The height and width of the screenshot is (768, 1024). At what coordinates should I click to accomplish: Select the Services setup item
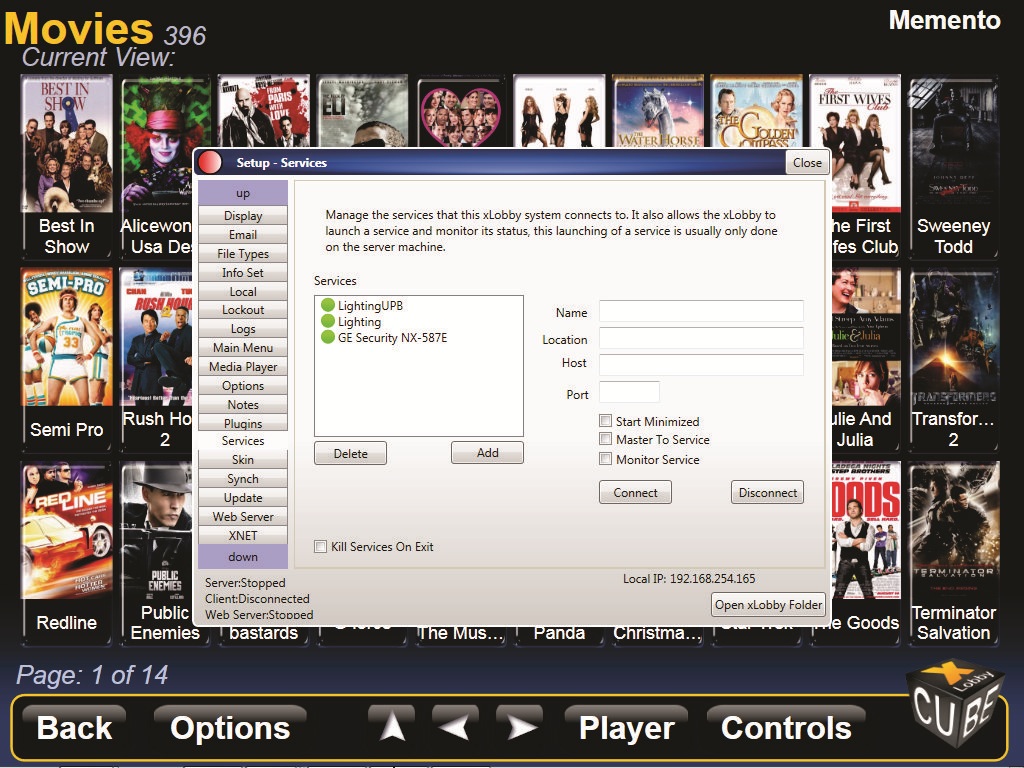(243, 441)
